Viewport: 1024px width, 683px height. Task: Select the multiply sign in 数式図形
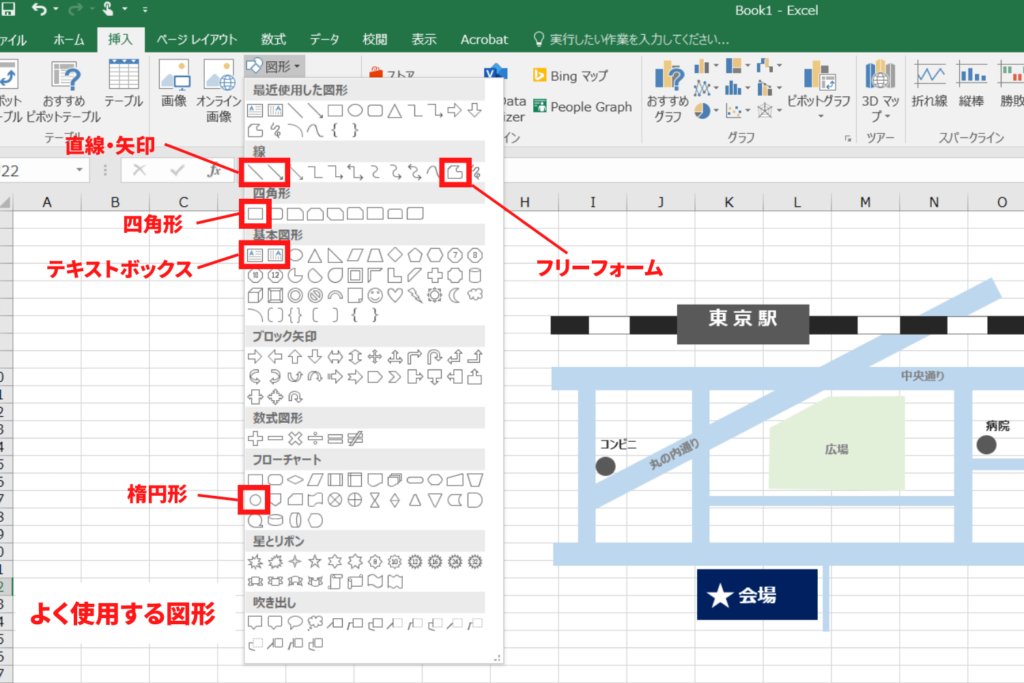click(295, 439)
